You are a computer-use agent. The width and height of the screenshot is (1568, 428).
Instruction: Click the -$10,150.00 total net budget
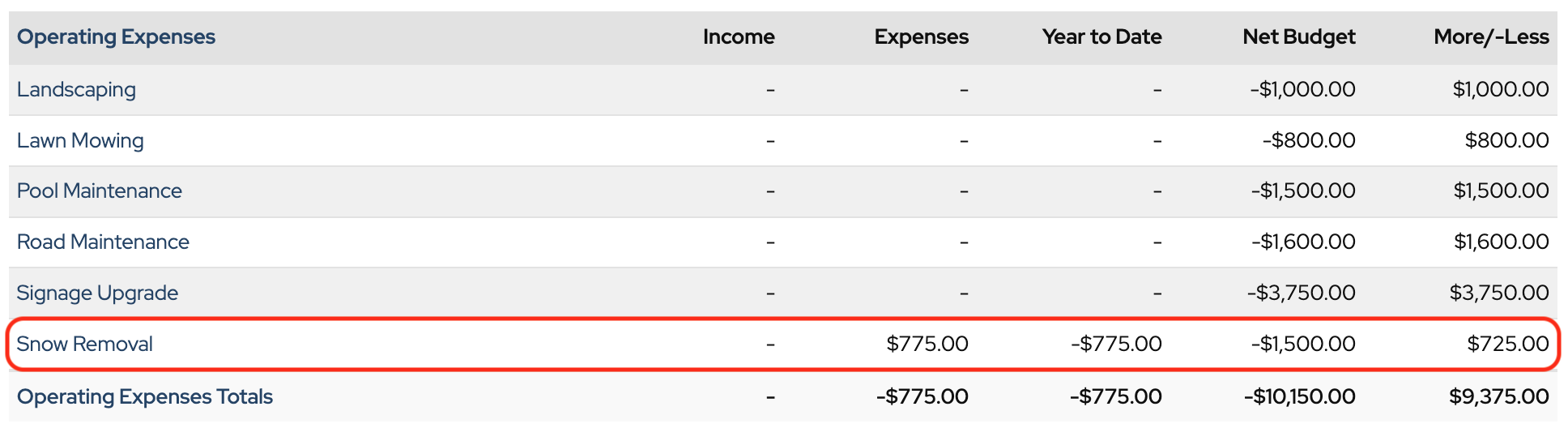click(1299, 396)
